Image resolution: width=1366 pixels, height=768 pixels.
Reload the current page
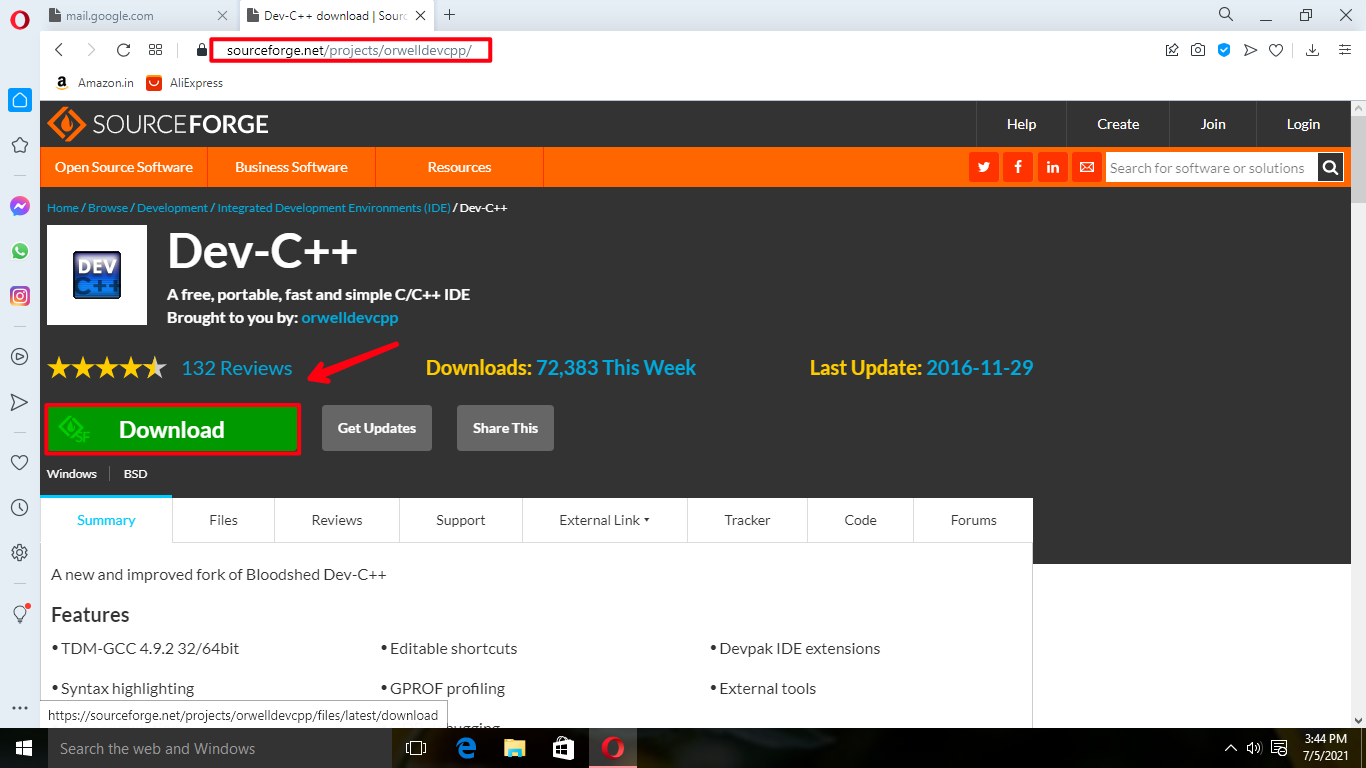point(123,50)
